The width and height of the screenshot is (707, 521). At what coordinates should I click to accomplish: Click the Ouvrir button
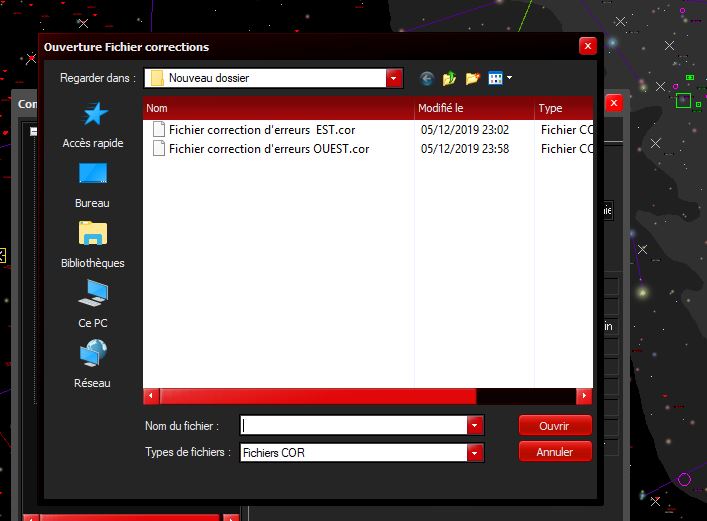tap(555, 426)
